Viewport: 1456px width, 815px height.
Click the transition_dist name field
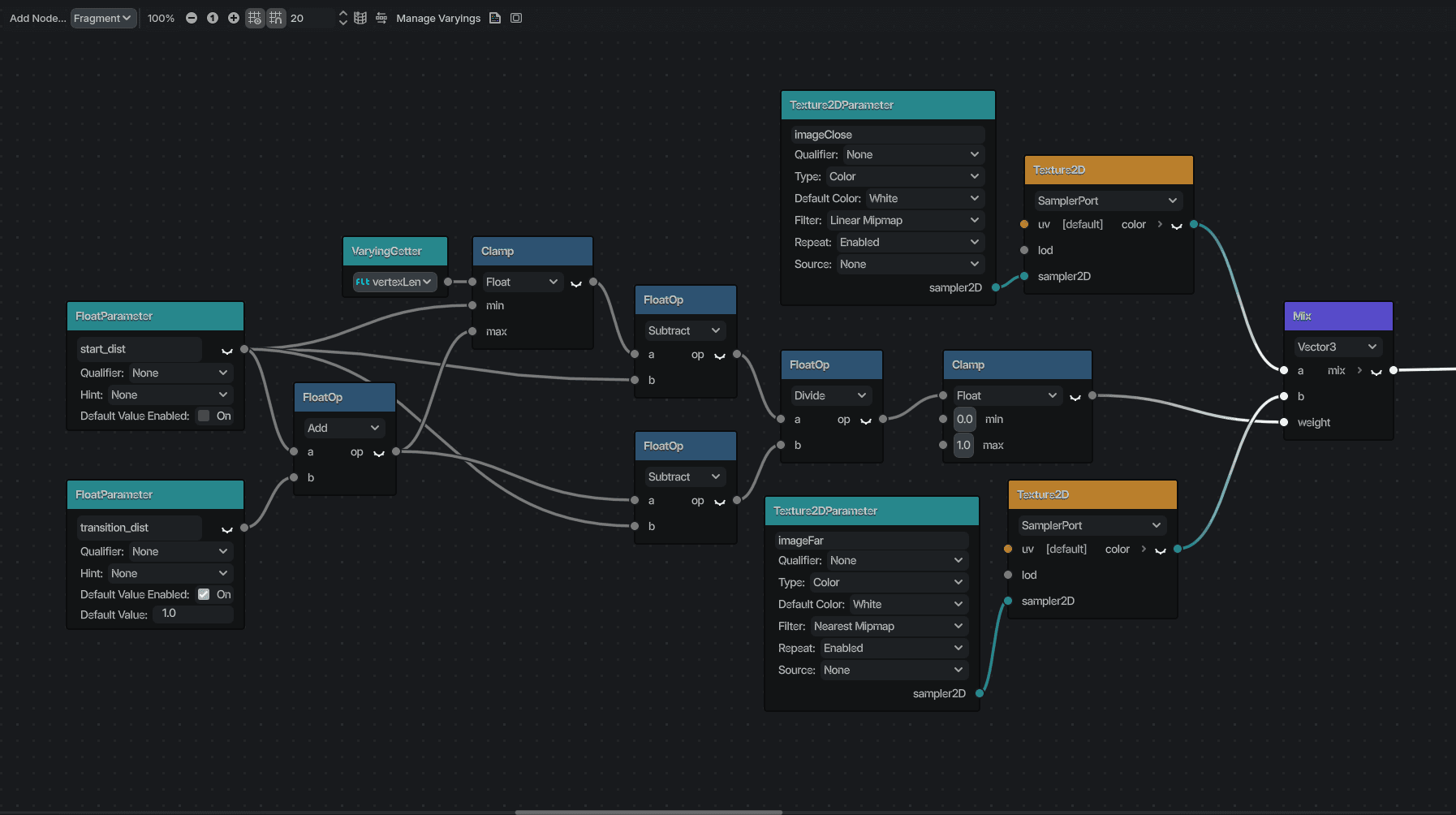139,528
